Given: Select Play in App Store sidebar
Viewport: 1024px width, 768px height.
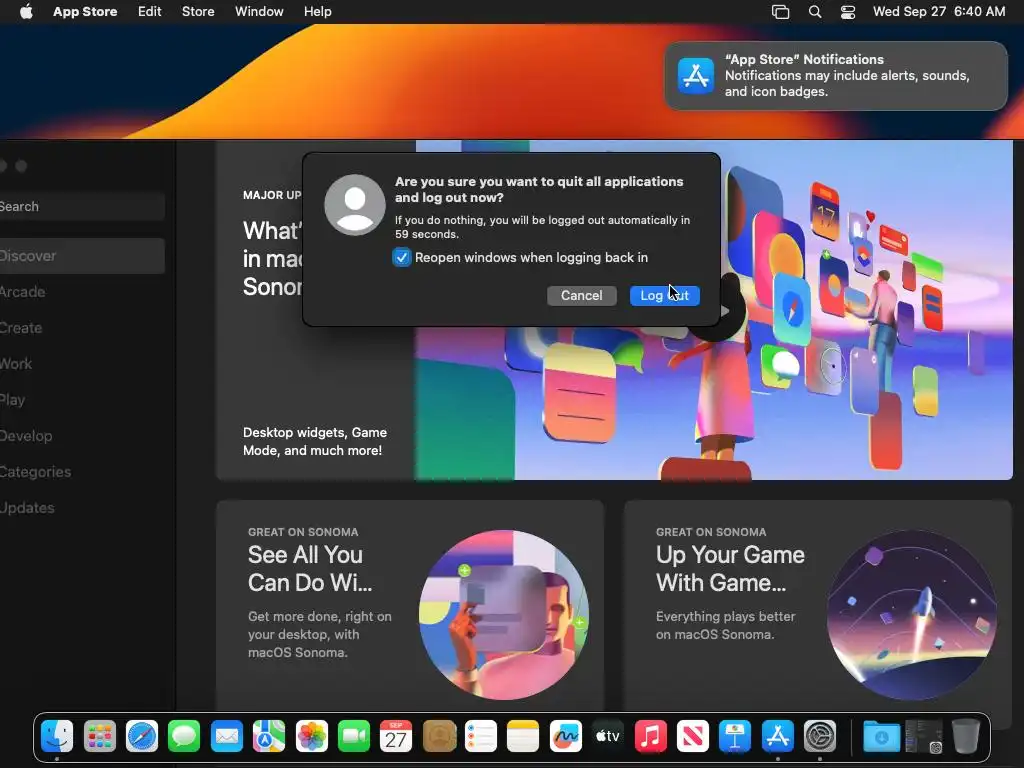Looking at the screenshot, I should (x=80, y=400).
